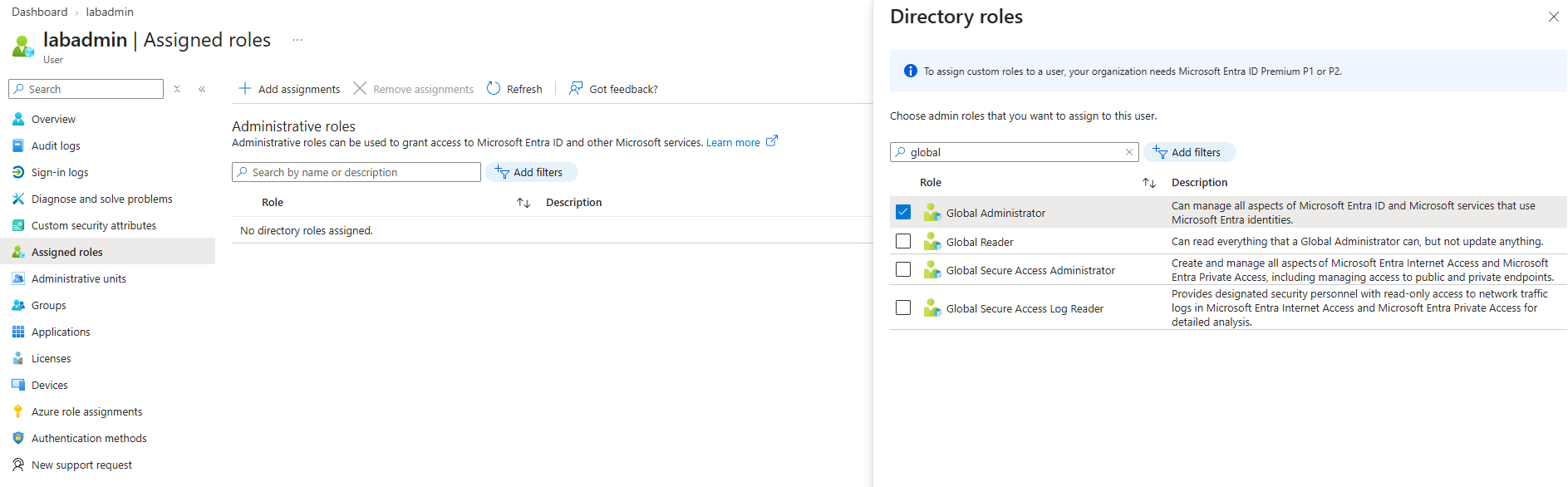Check the Global Secure Access Log Reader checkbox
Image resolution: width=1568 pixels, height=487 pixels.
coord(903,307)
